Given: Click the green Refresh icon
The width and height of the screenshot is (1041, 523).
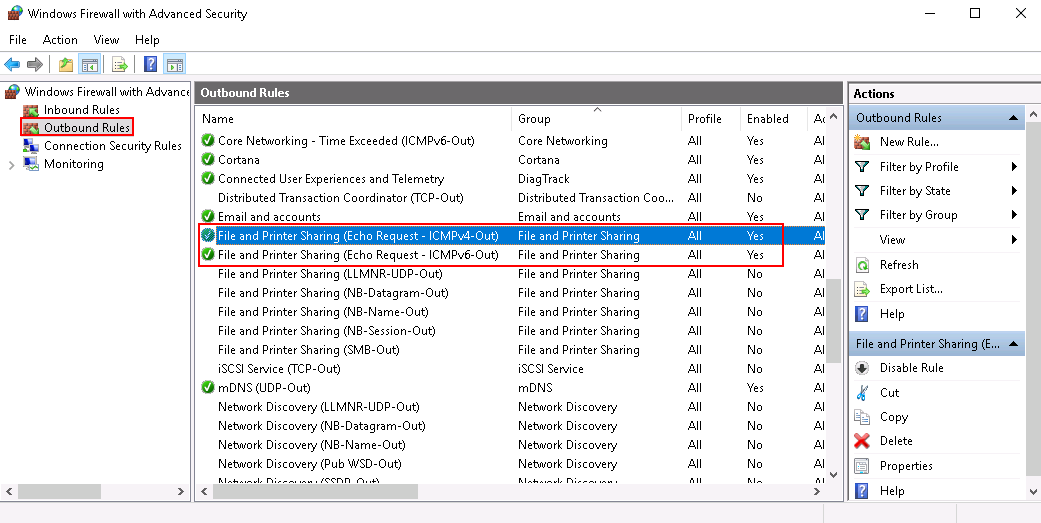Looking at the screenshot, I should click(x=862, y=265).
